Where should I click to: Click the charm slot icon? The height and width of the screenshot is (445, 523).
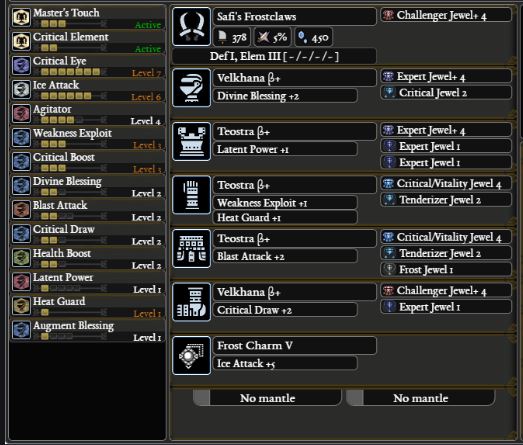tap(191, 356)
